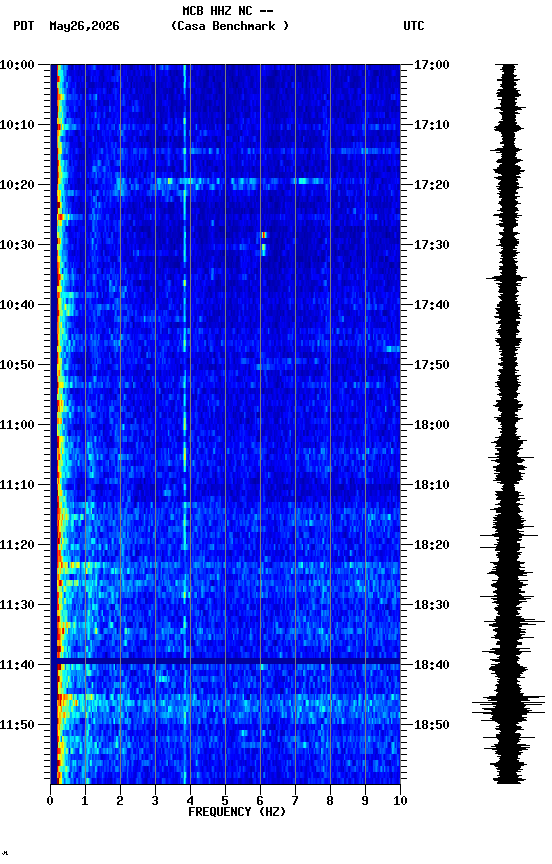Click the Casa Benchmark station name
This screenshot has height=864, width=552.
click(x=230, y=26)
